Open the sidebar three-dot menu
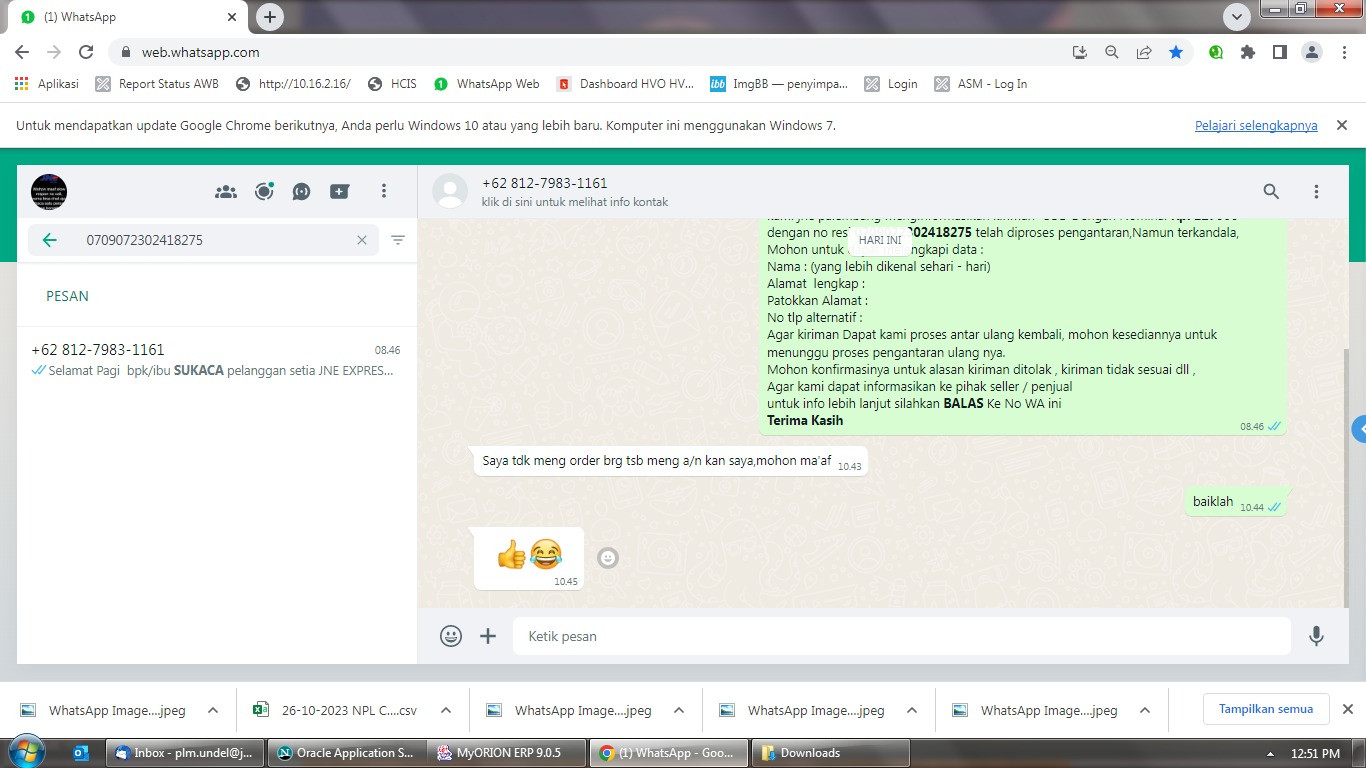1366x768 pixels. tap(384, 191)
